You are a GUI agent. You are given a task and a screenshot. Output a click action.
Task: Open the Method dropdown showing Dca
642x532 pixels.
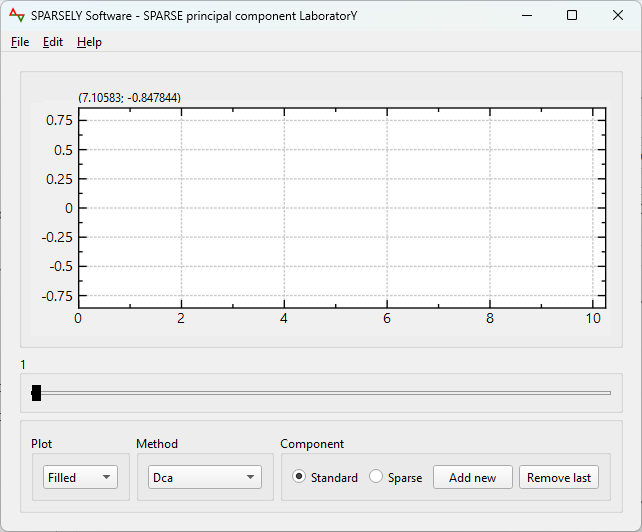[x=205, y=477]
